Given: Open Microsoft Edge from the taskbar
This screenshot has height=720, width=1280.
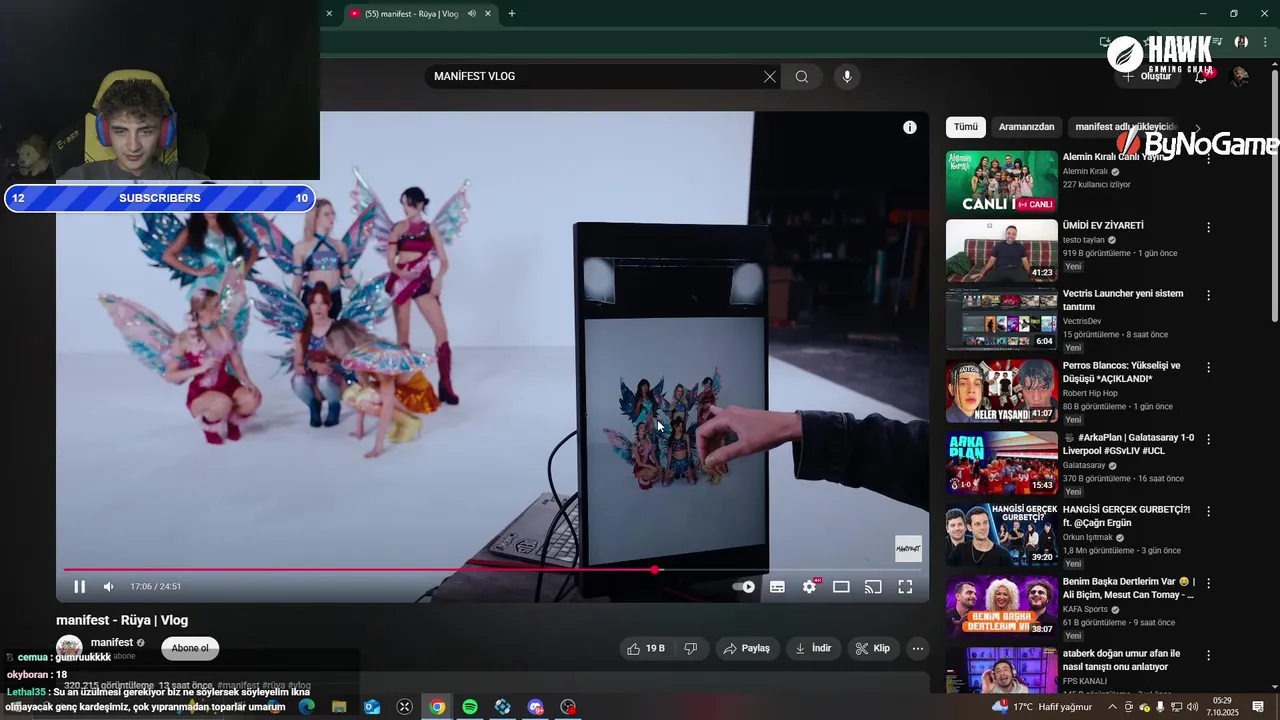Looking at the screenshot, I should coord(306,707).
